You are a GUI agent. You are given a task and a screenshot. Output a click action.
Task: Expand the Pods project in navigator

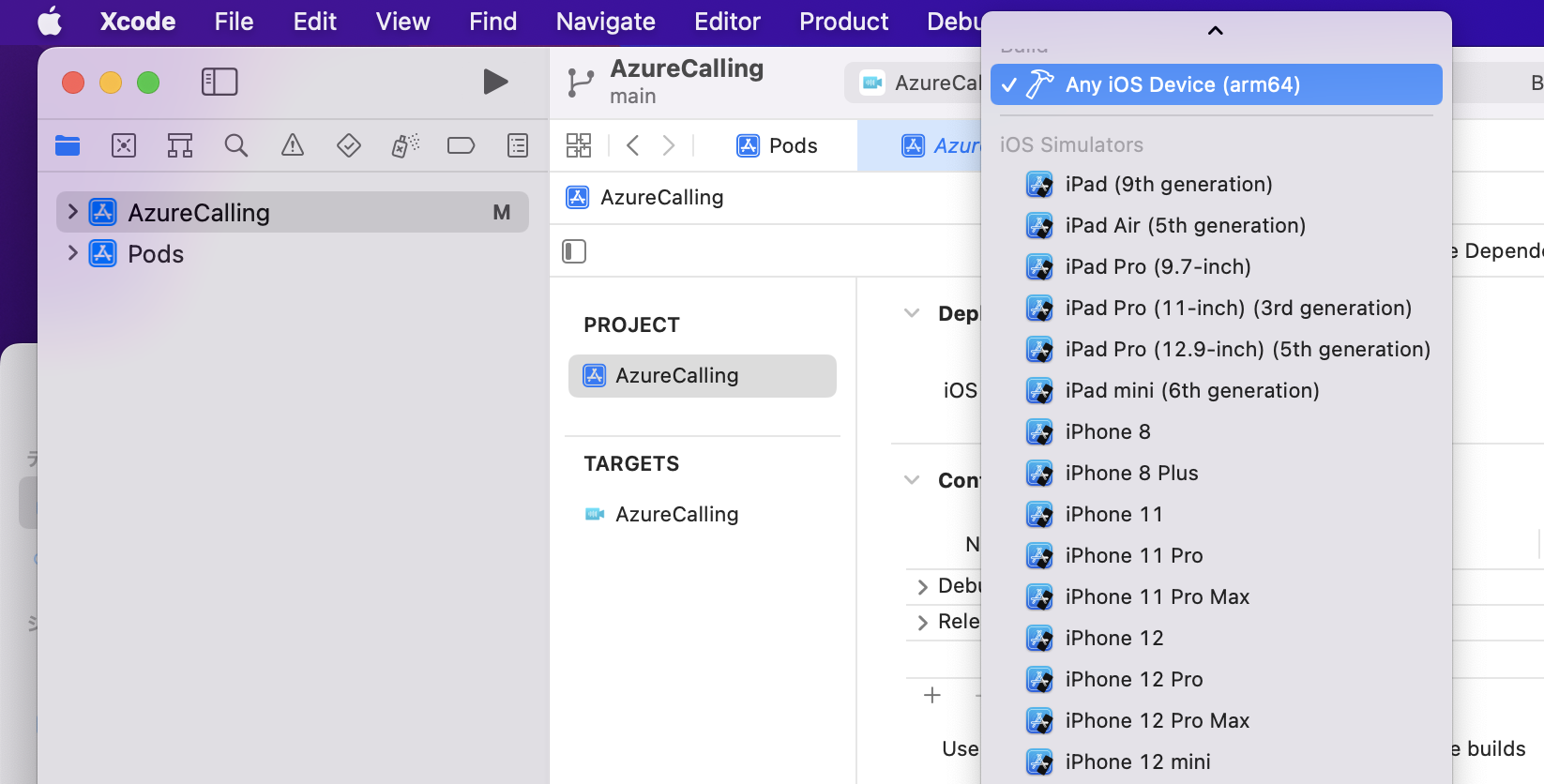pyautogui.click(x=72, y=253)
